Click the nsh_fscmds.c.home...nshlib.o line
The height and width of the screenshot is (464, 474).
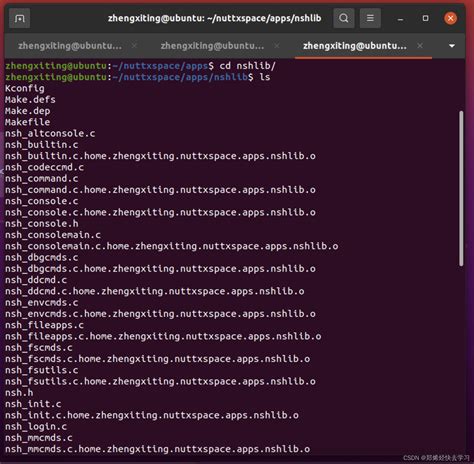[158, 359]
